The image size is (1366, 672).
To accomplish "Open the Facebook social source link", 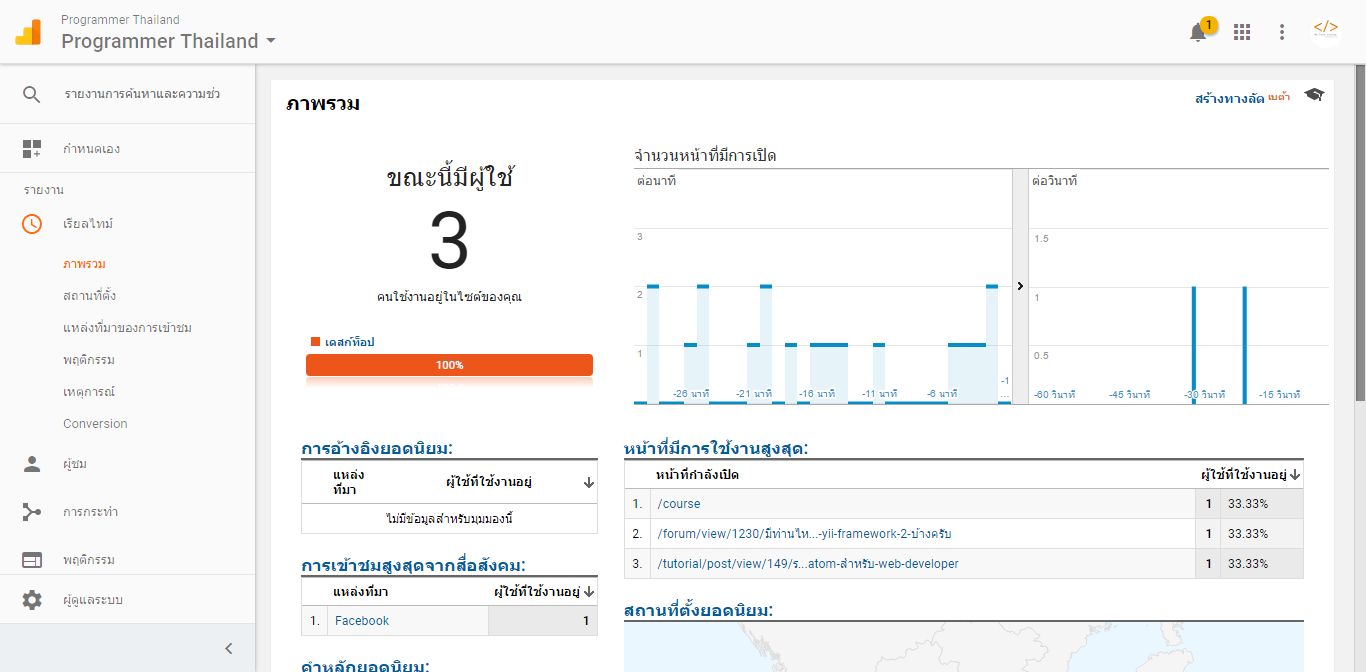I will (x=362, y=621).
